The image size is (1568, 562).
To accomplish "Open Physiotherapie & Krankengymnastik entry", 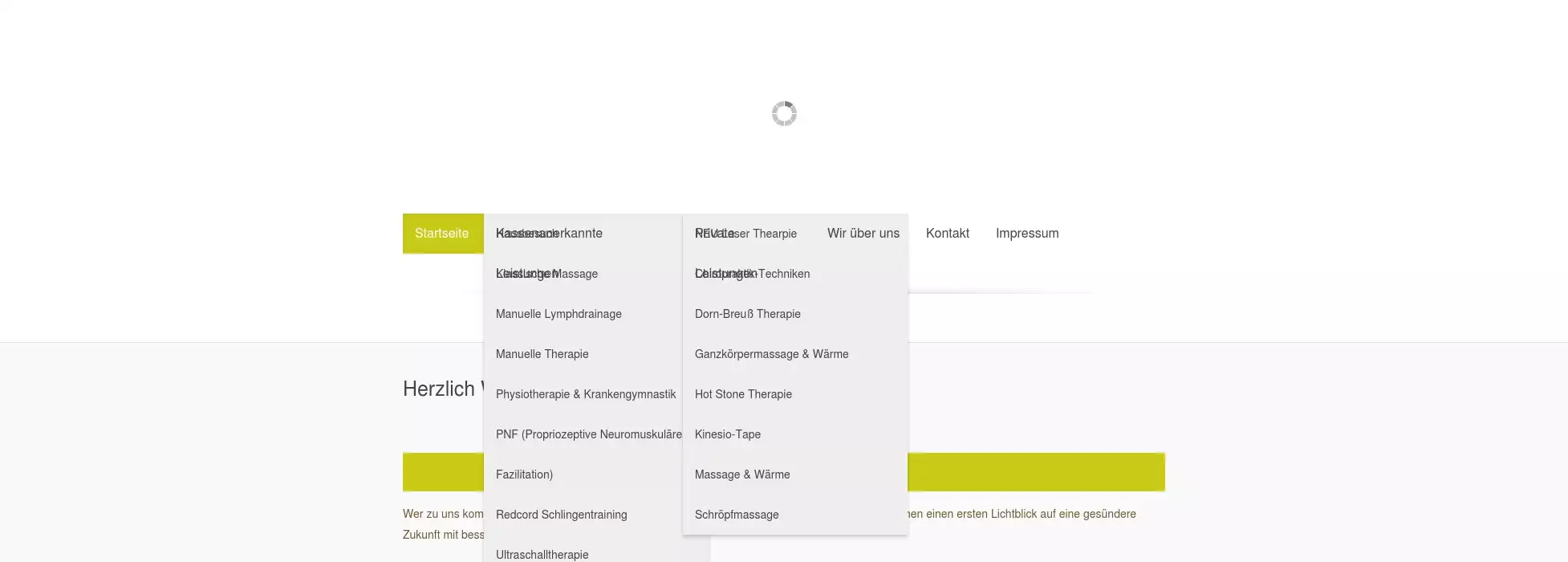I will coord(586,394).
